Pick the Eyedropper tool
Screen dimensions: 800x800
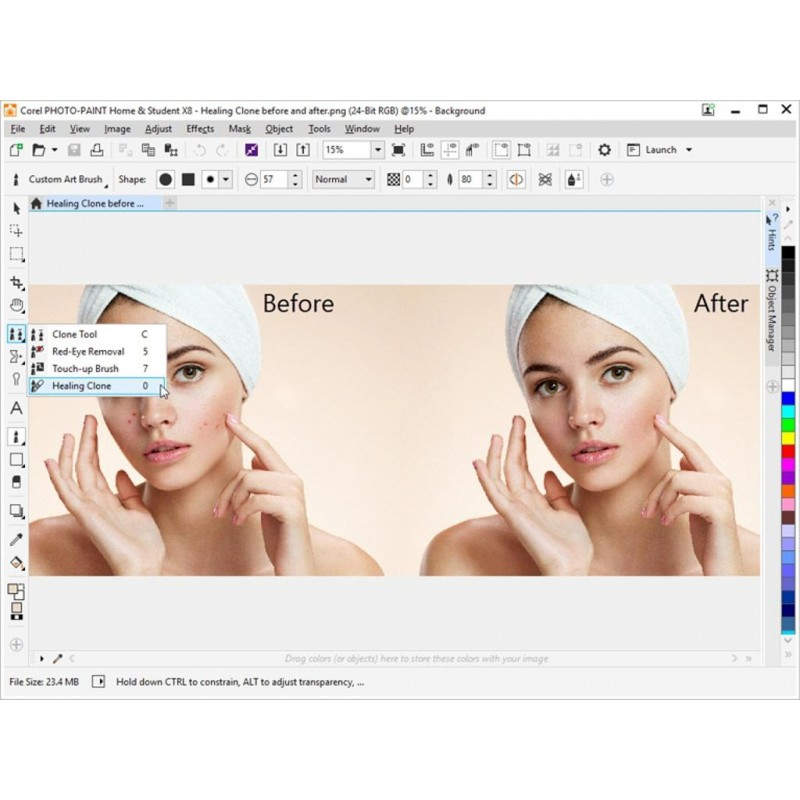point(16,539)
